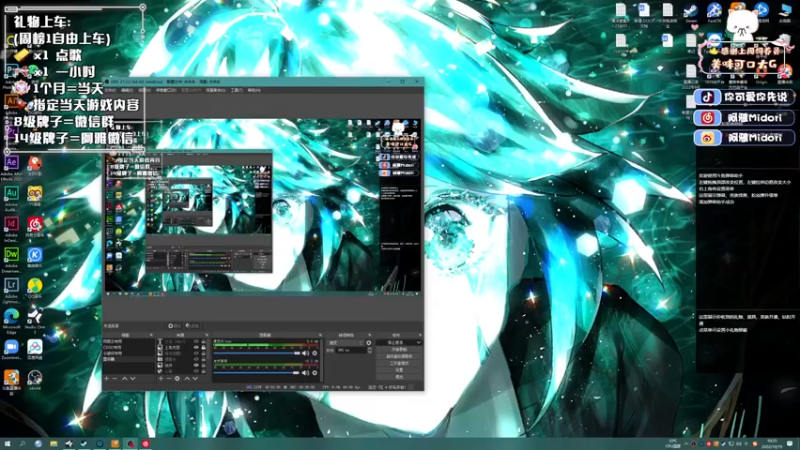
Task: Move scene down with scenes down arrow
Action: (x=133, y=378)
